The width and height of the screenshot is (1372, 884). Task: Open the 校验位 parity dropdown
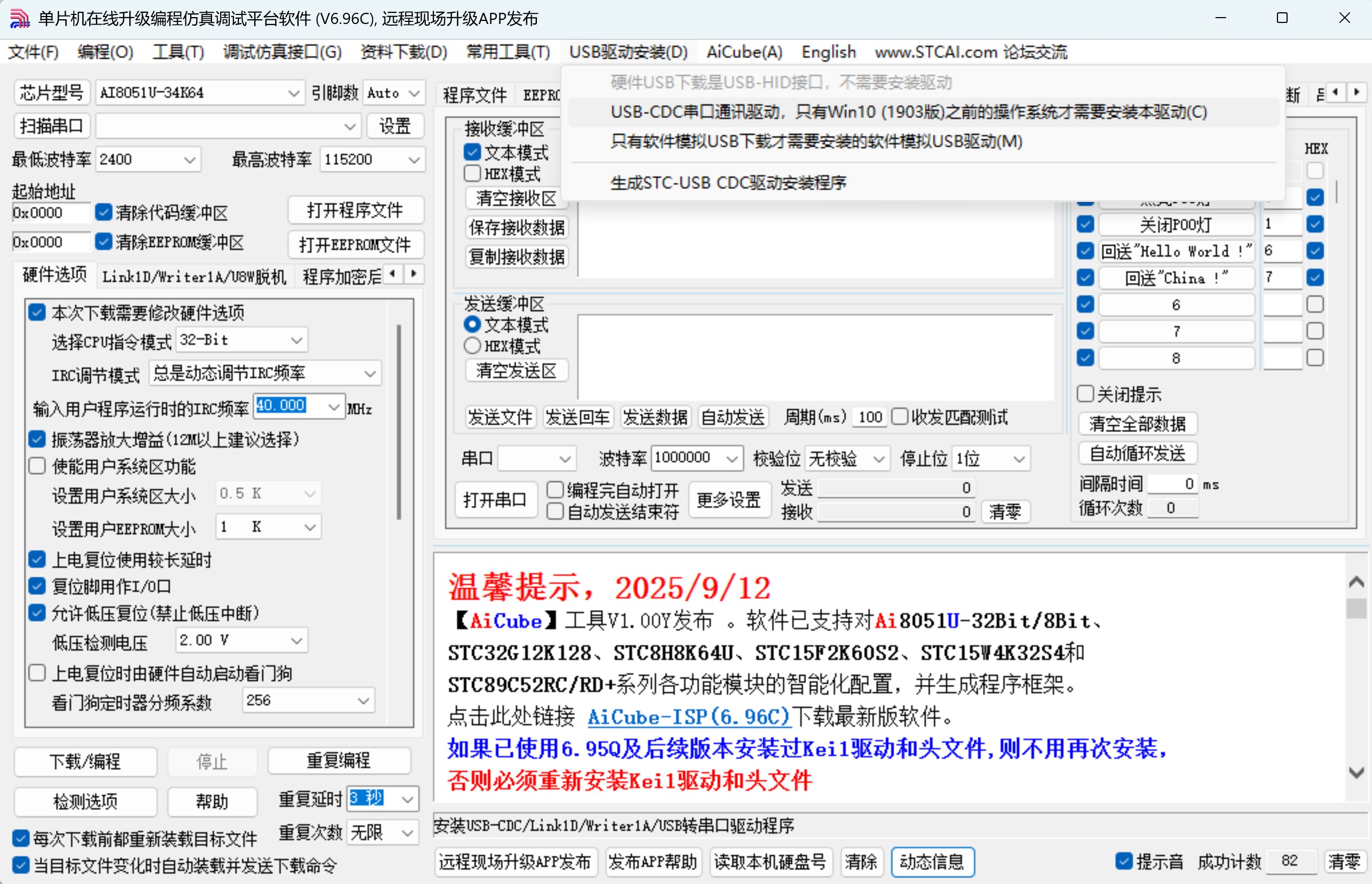(x=878, y=458)
